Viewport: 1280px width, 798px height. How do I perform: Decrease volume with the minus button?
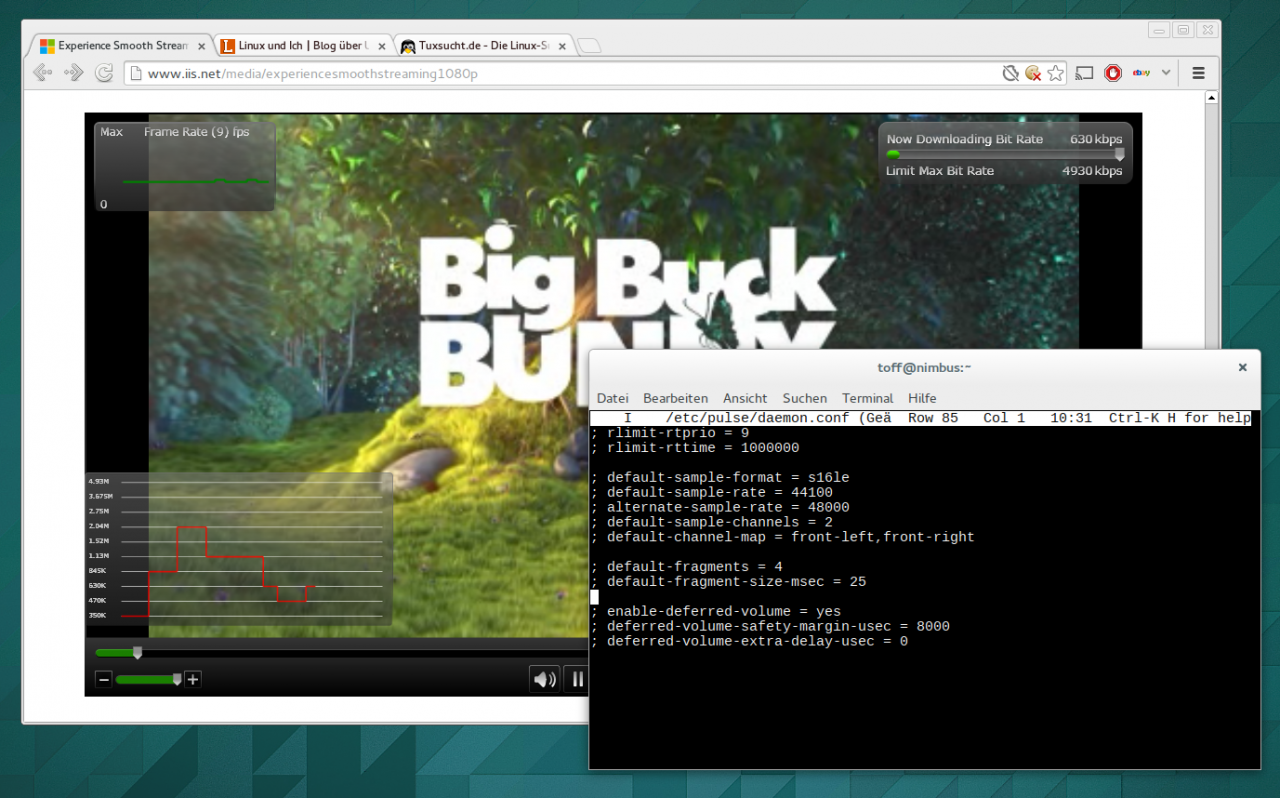pos(104,680)
